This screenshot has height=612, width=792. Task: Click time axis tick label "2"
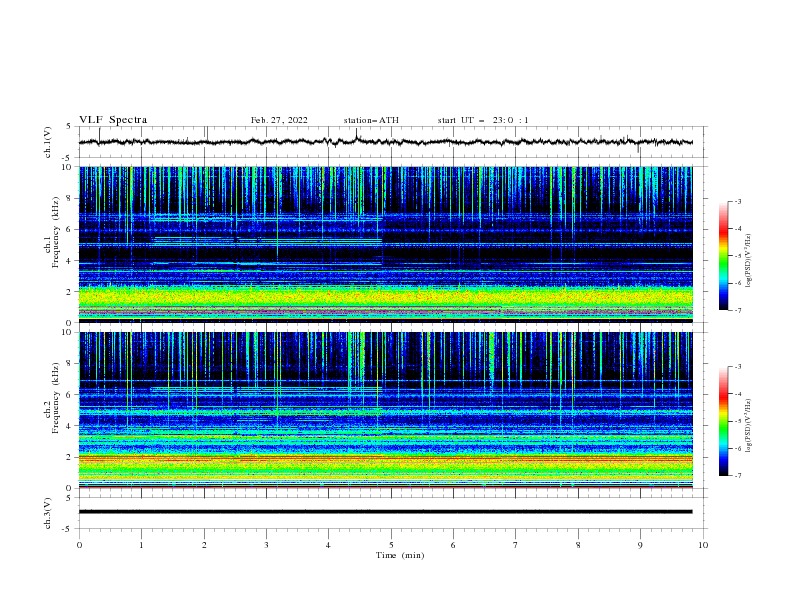point(204,545)
